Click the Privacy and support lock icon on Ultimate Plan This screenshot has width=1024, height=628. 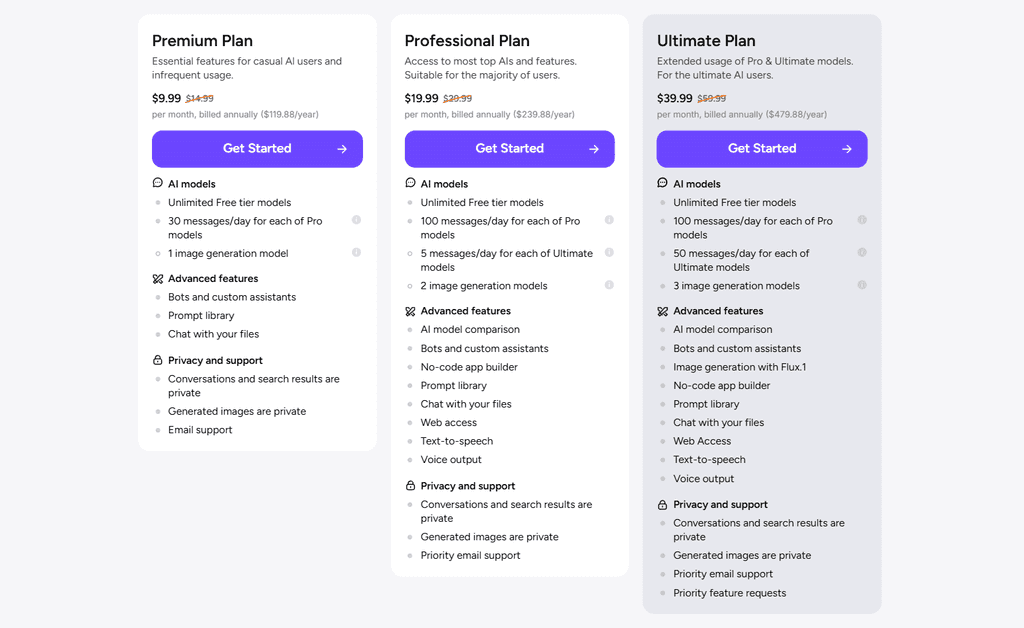point(662,504)
